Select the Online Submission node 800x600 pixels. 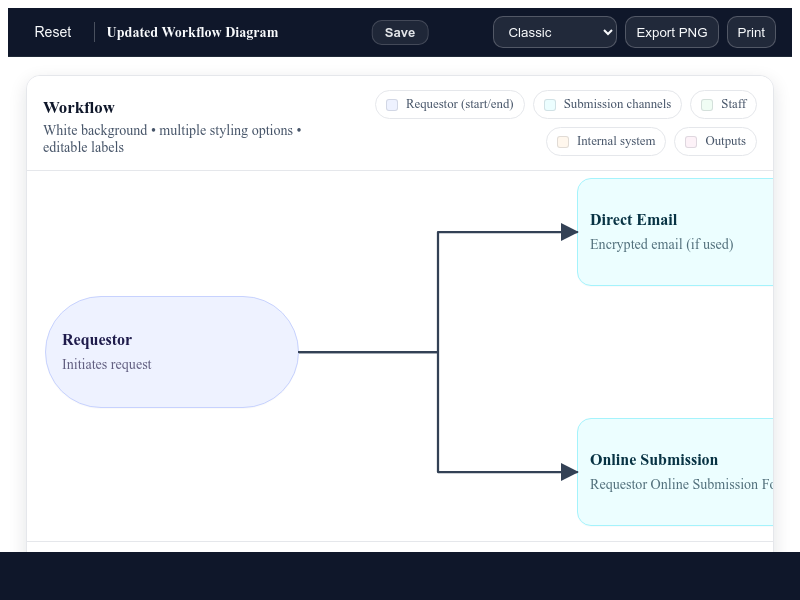pyautogui.click(x=675, y=472)
